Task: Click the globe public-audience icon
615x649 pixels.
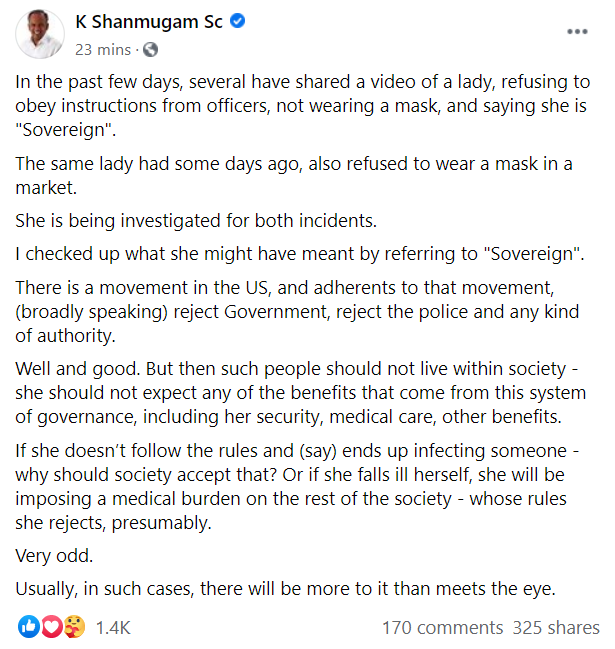Action: coord(150,48)
